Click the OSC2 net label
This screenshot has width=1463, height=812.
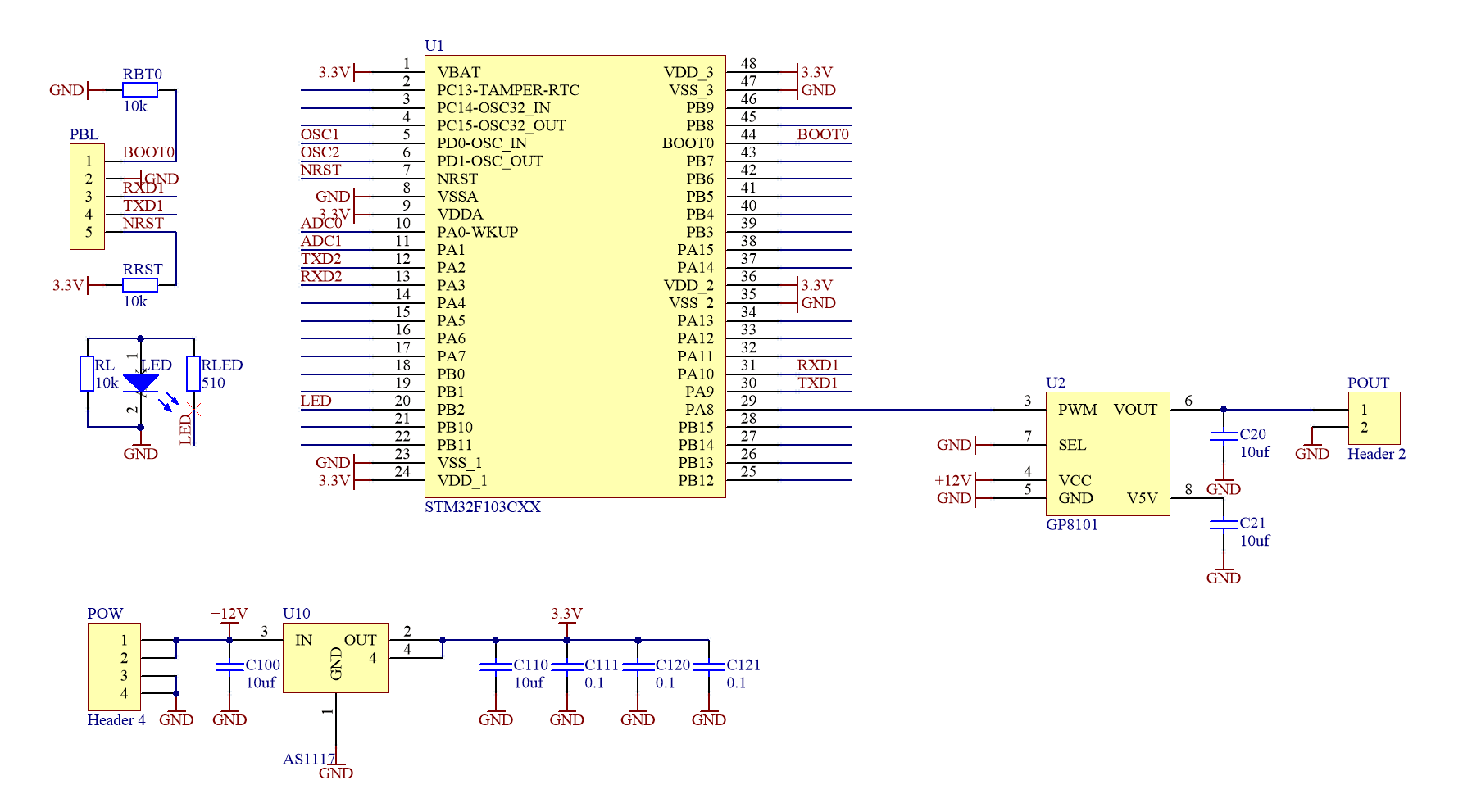(x=320, y=152)
